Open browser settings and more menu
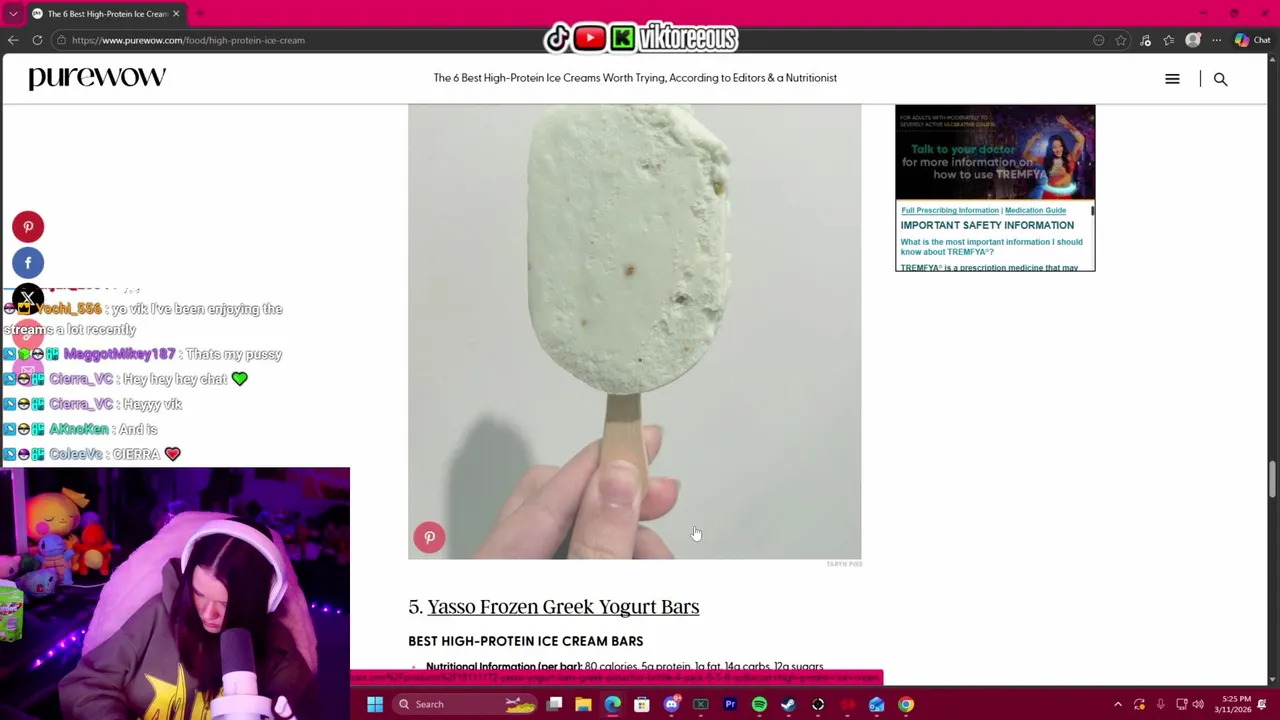The image size is (1280, 720). pos(1216,40)
